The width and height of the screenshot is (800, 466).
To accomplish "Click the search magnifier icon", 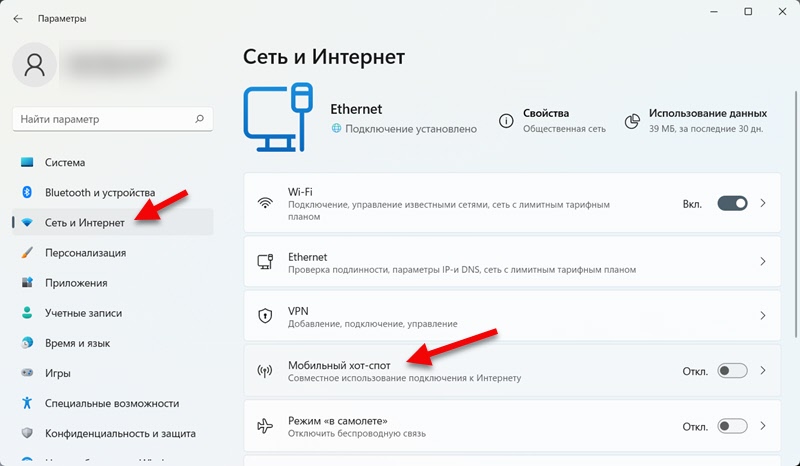I will tap(201, 120).
